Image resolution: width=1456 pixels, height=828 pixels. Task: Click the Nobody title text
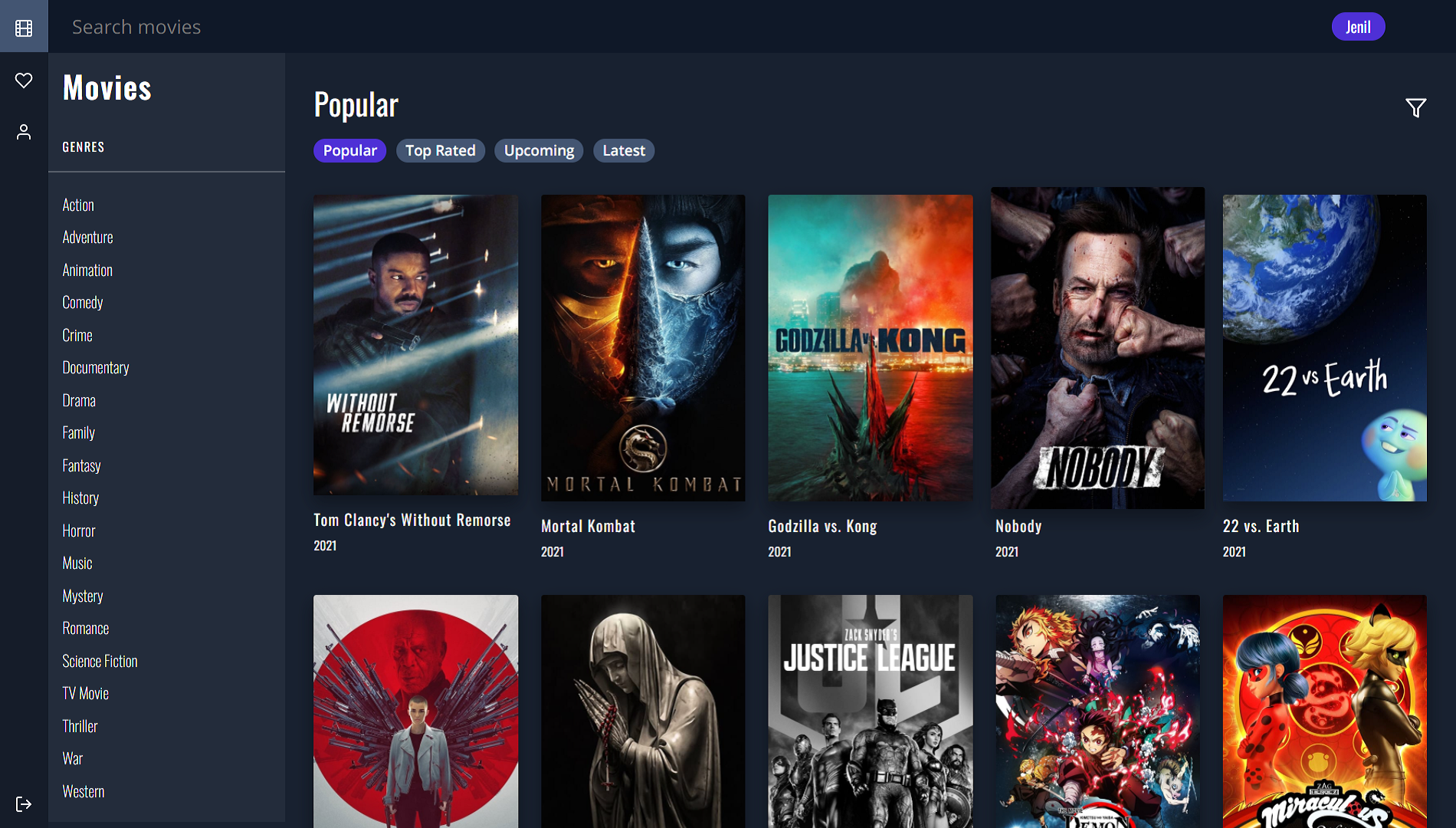pyautogui.click(x=1018, y=526)
